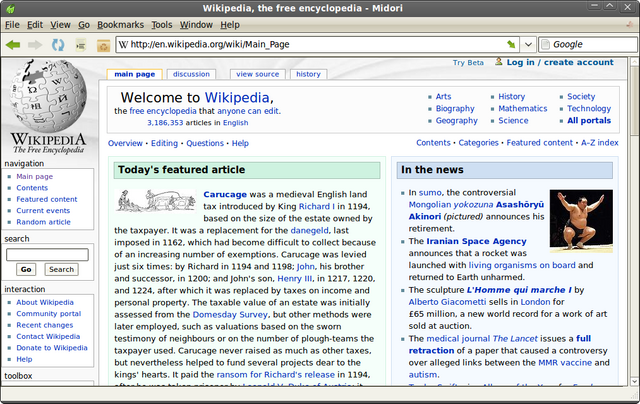Open the Window menu
Image resolution: width=640 pixels, height=404 pixels.
(x=196, y=25)
